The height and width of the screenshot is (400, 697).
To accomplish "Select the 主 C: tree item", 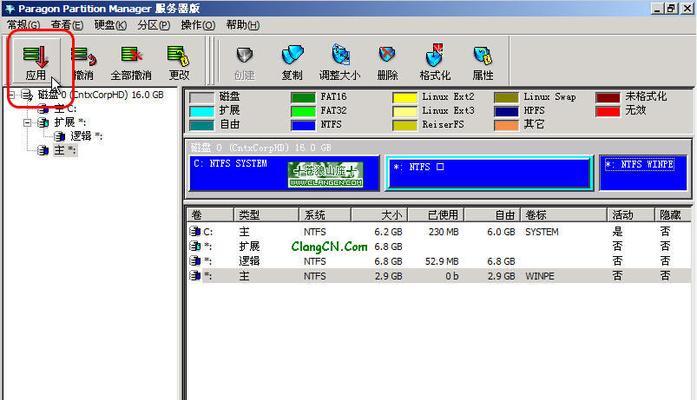I will [x=65, y=108].
